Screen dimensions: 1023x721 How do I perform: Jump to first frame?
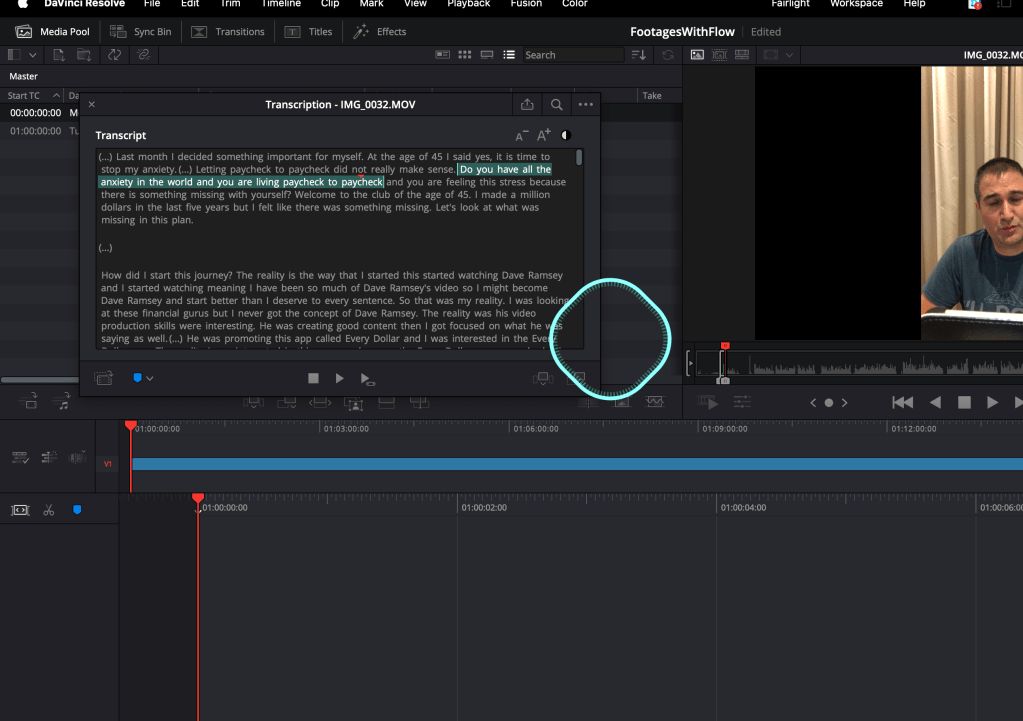click(x=902, y=403)
